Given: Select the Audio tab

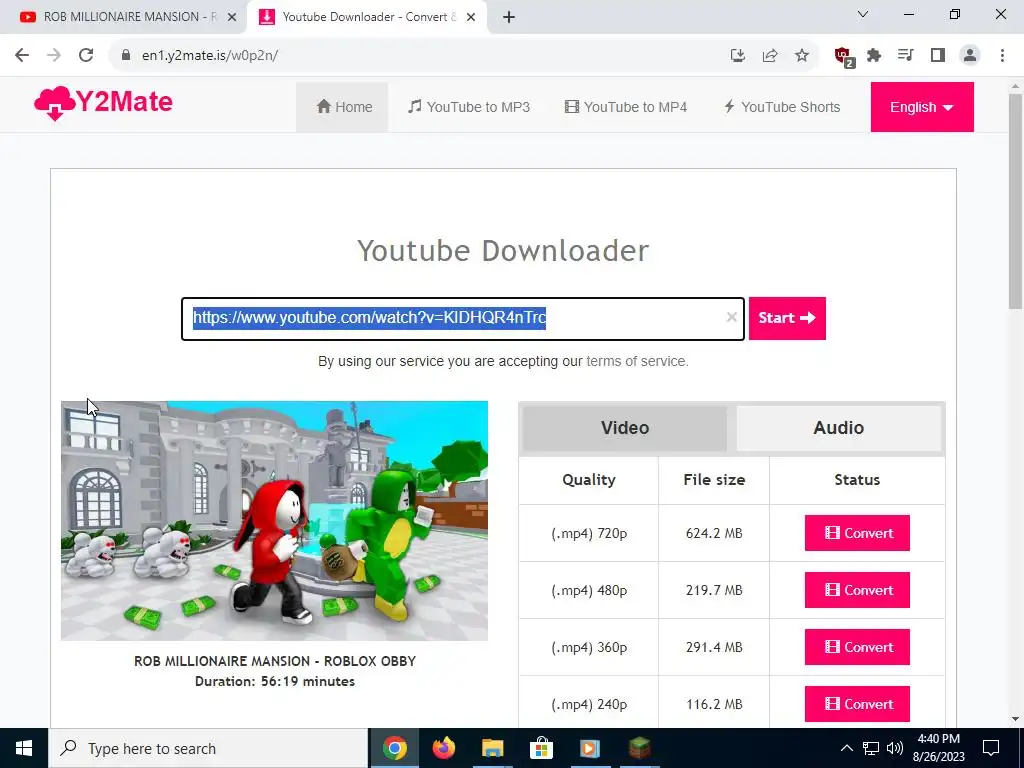Looking at the screenshot, I should (x=839, y=428).
